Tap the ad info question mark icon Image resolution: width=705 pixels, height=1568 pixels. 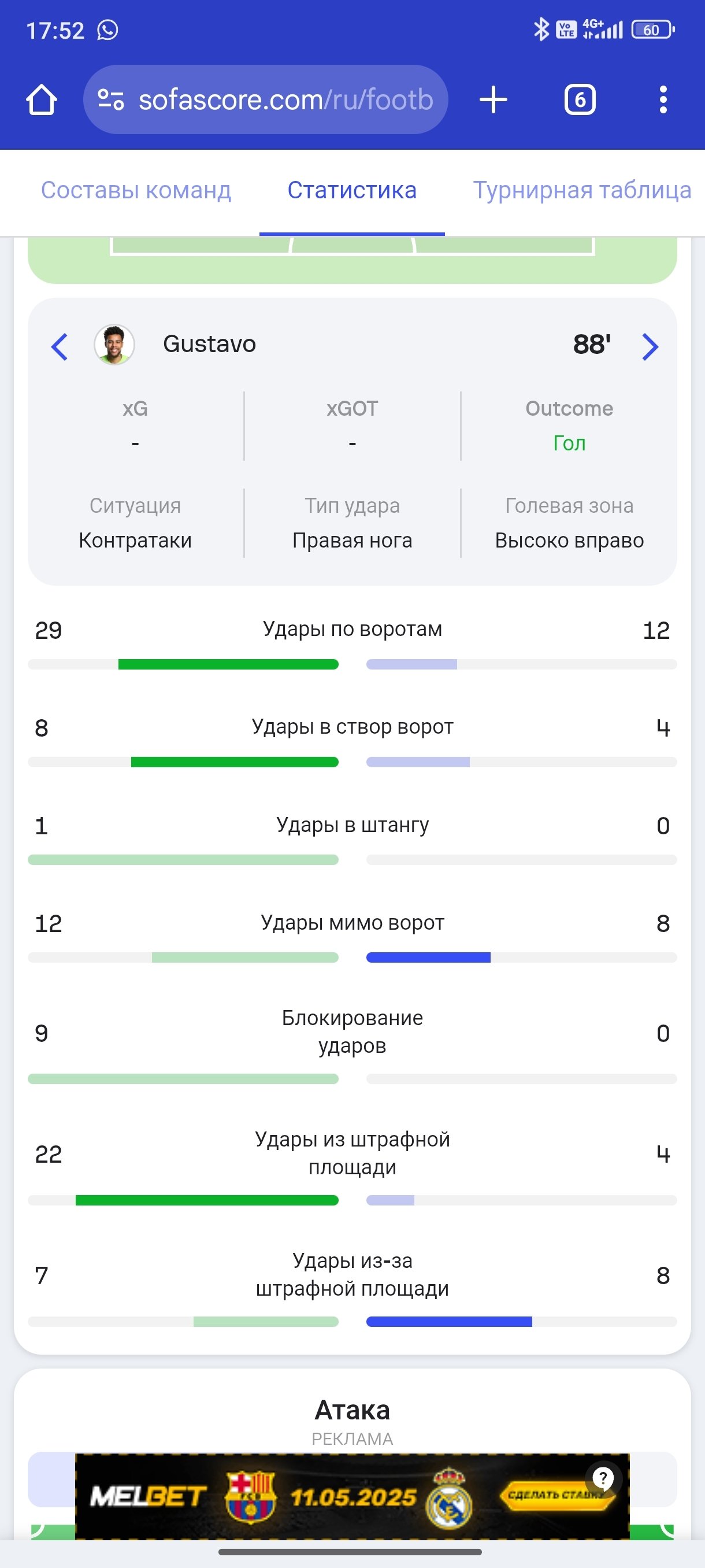(x=603, y=1478)
